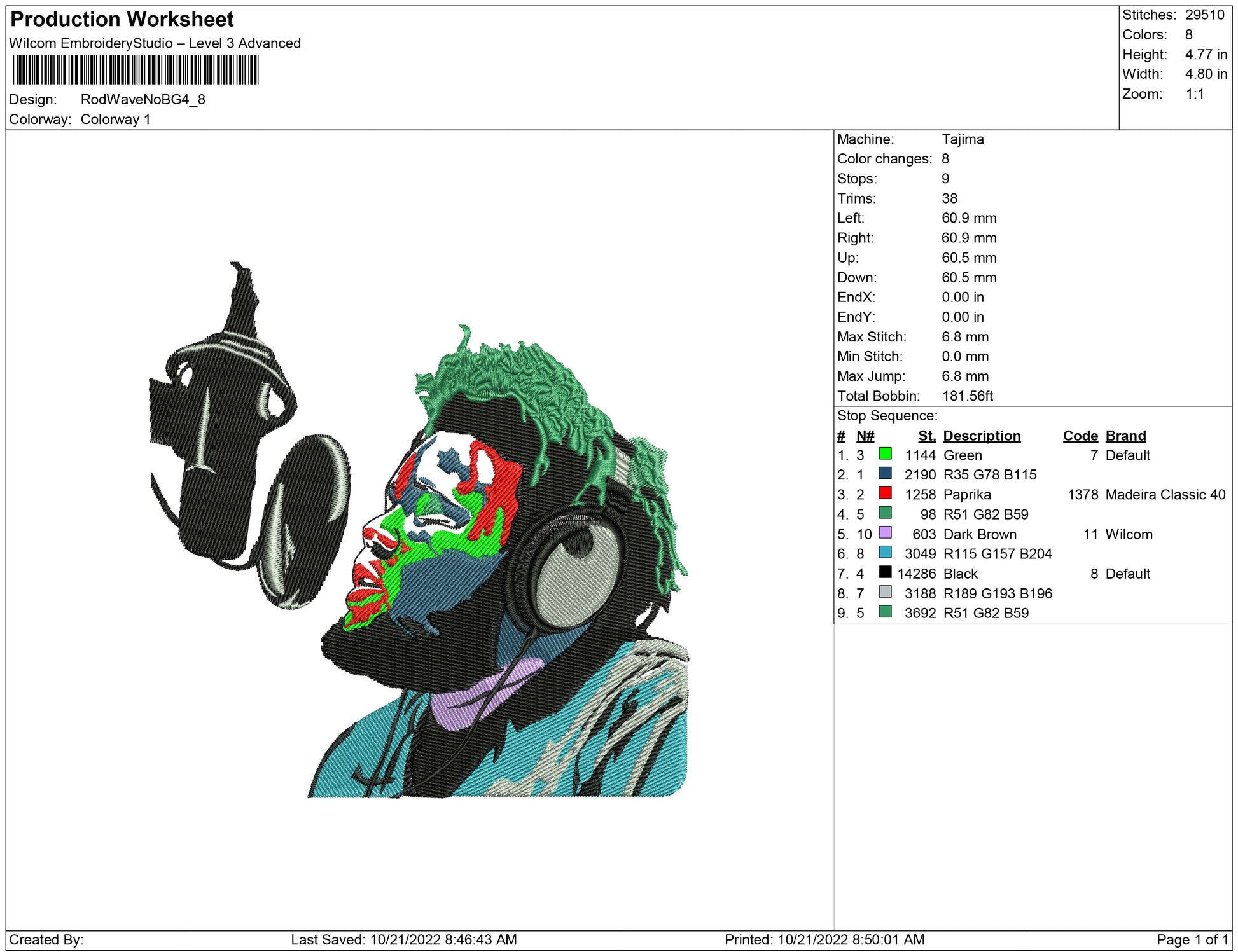Click the dark blue R35 G78 B115 swatch
1238x952 pixels.
click(x=885, y=474)
